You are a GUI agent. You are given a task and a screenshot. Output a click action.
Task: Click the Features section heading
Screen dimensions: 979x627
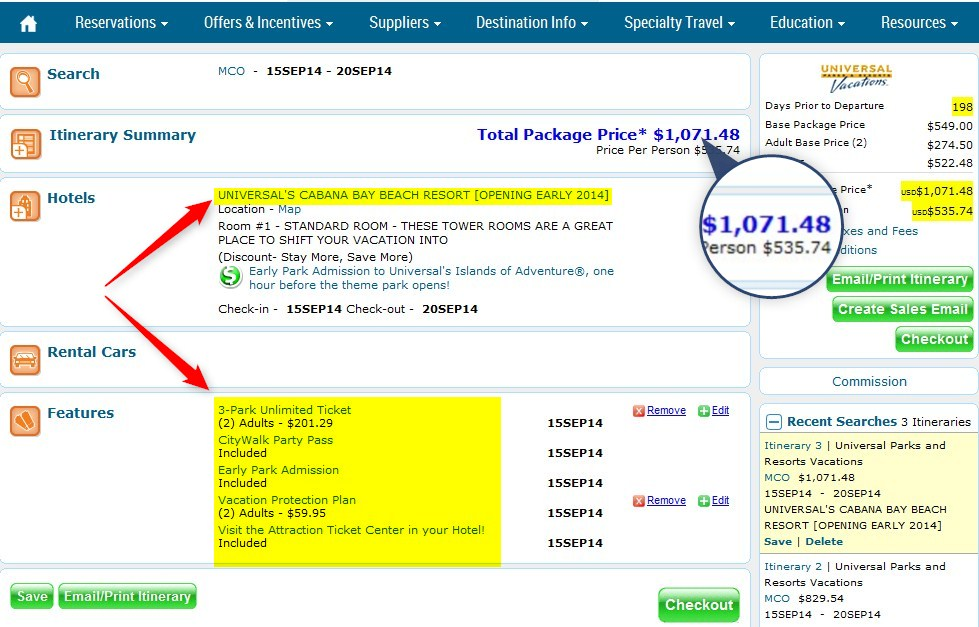(x=81, y=413)
